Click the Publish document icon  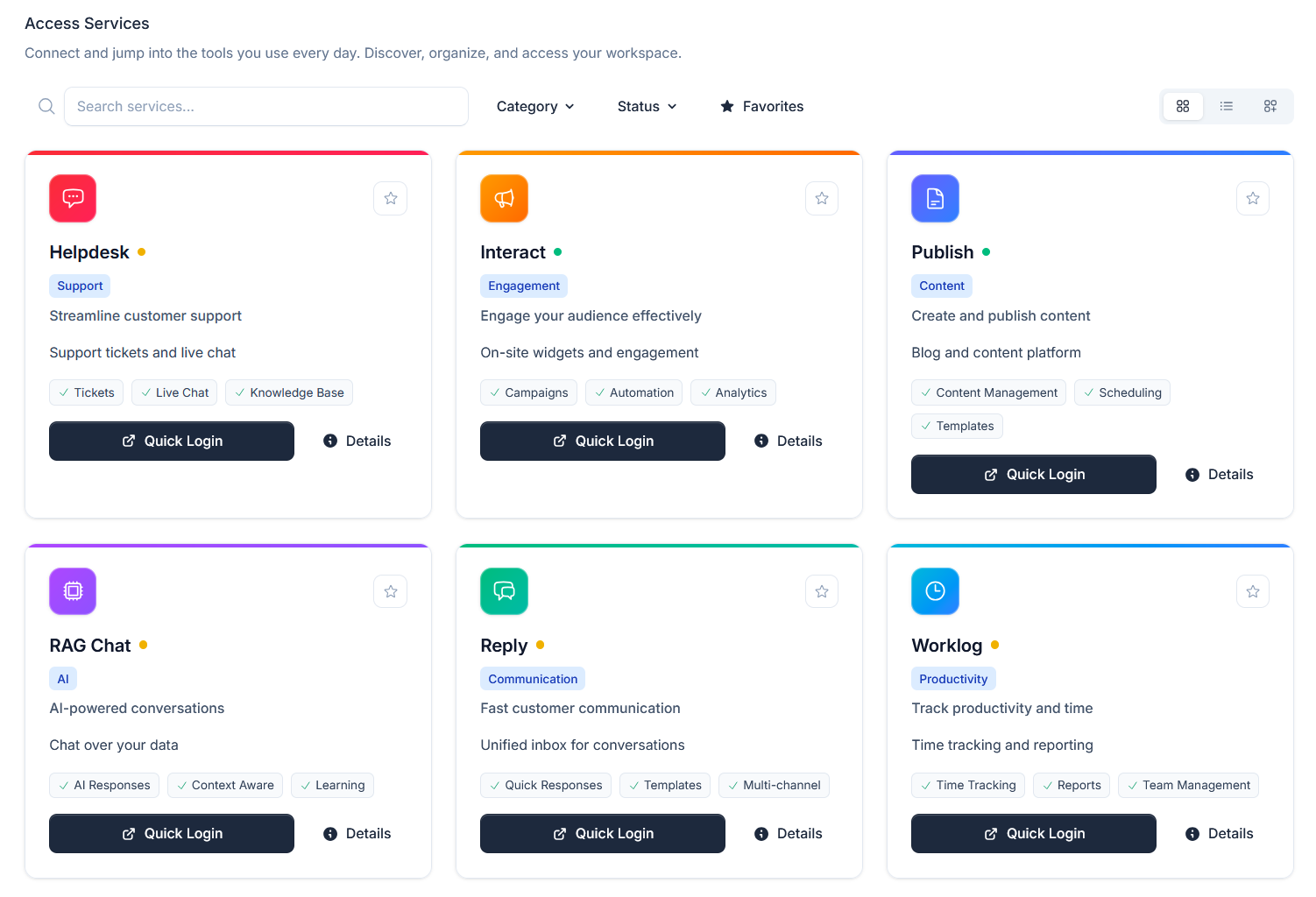point(935,198)
